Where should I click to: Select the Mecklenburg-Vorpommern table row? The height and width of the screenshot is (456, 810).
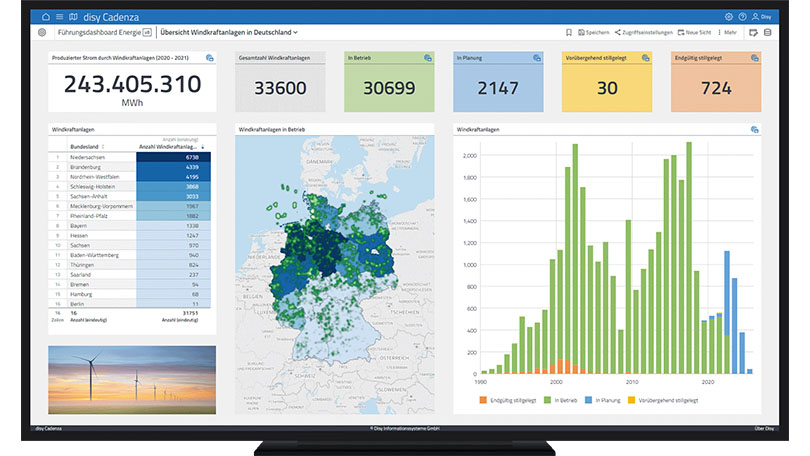pos(130,206)
